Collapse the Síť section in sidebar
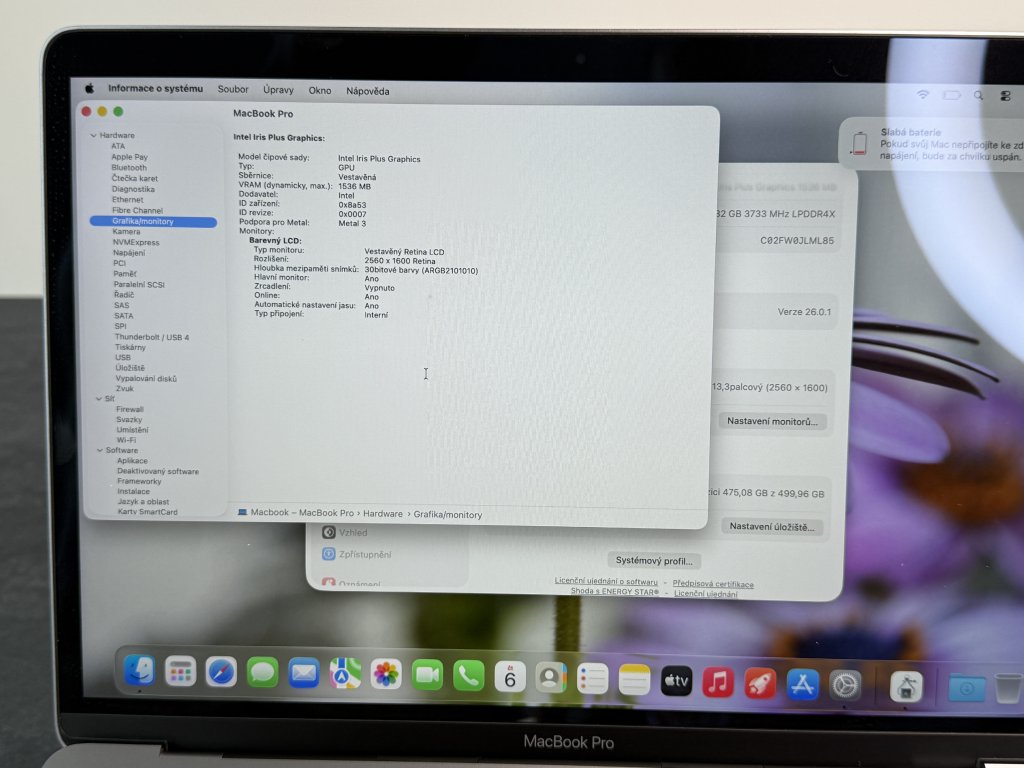This screenshot has height=768, width=1024. [x=99, y=398]
